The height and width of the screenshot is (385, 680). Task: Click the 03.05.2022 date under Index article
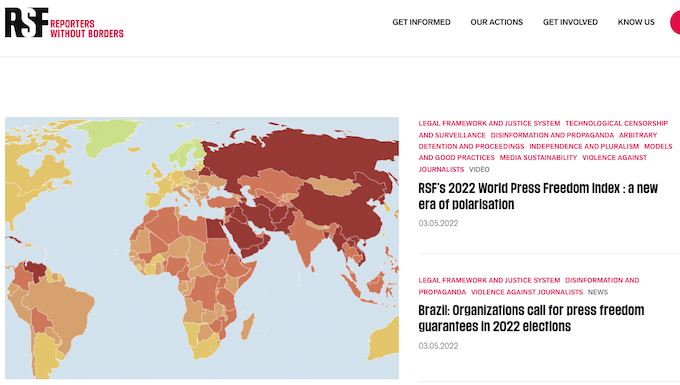tap(438, 223)
